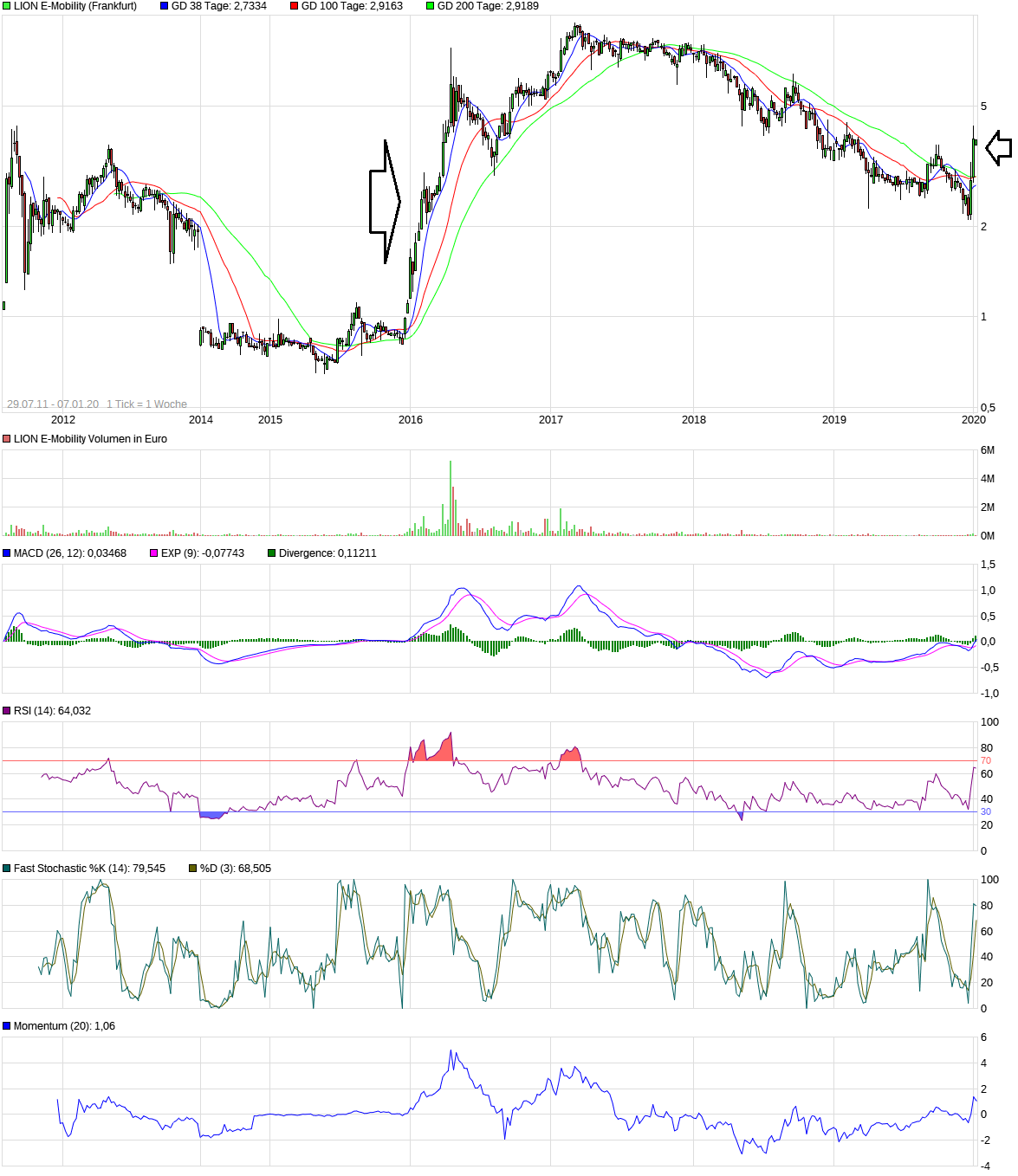The height and width of the screenshot is (1176, 1018).
Task: Click the Momentum axis value -4
Action: [986, 1166]
